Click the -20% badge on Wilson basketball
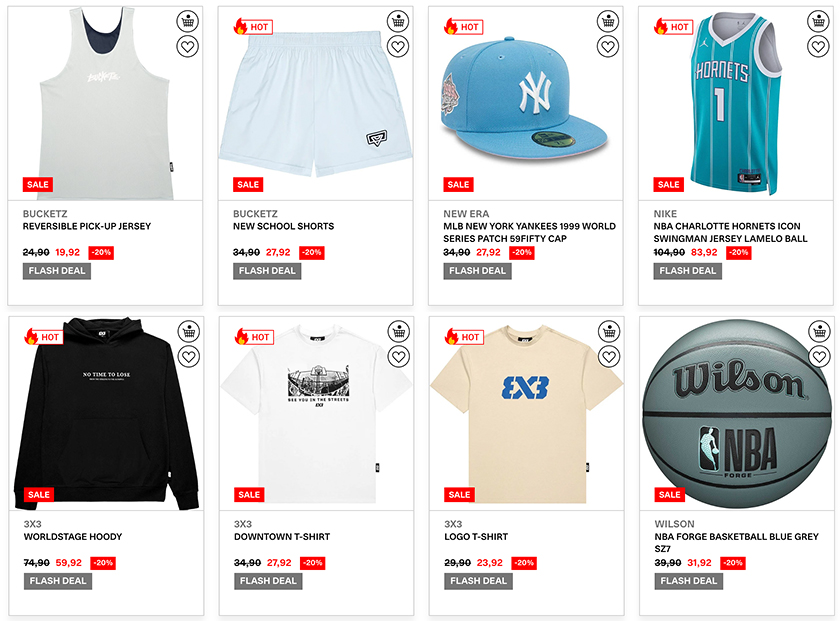Image resolution: width=840 pixels, height=621 pixels. coord(733,563)
